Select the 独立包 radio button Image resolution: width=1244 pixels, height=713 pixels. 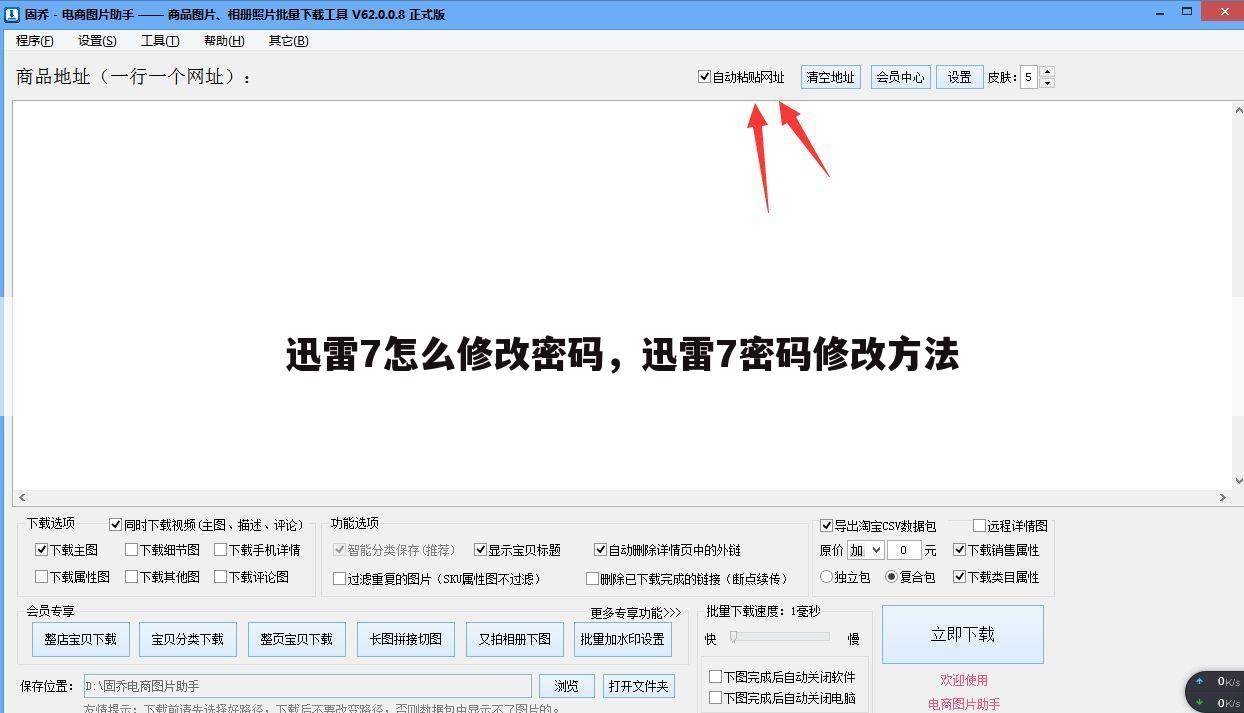pos(826,577)
